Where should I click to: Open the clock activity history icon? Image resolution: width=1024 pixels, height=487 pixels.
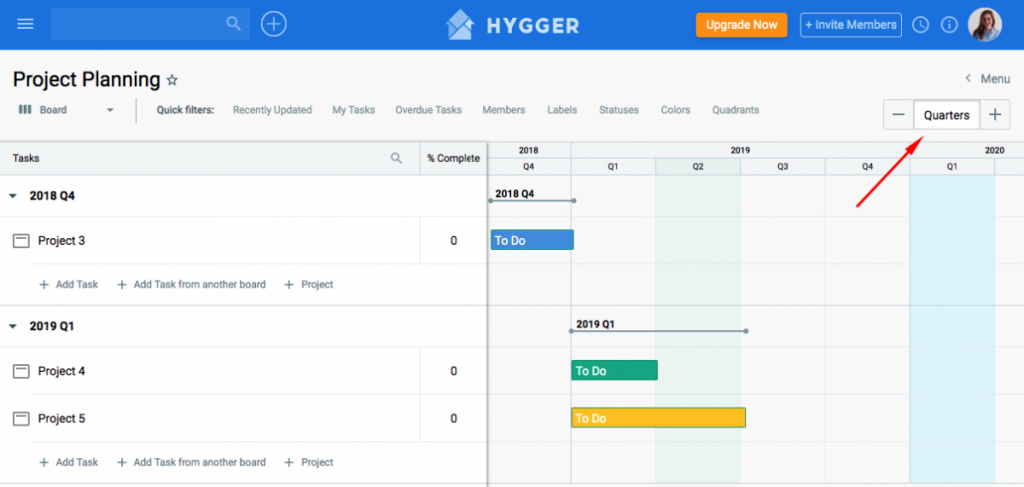tap(921, 25)
